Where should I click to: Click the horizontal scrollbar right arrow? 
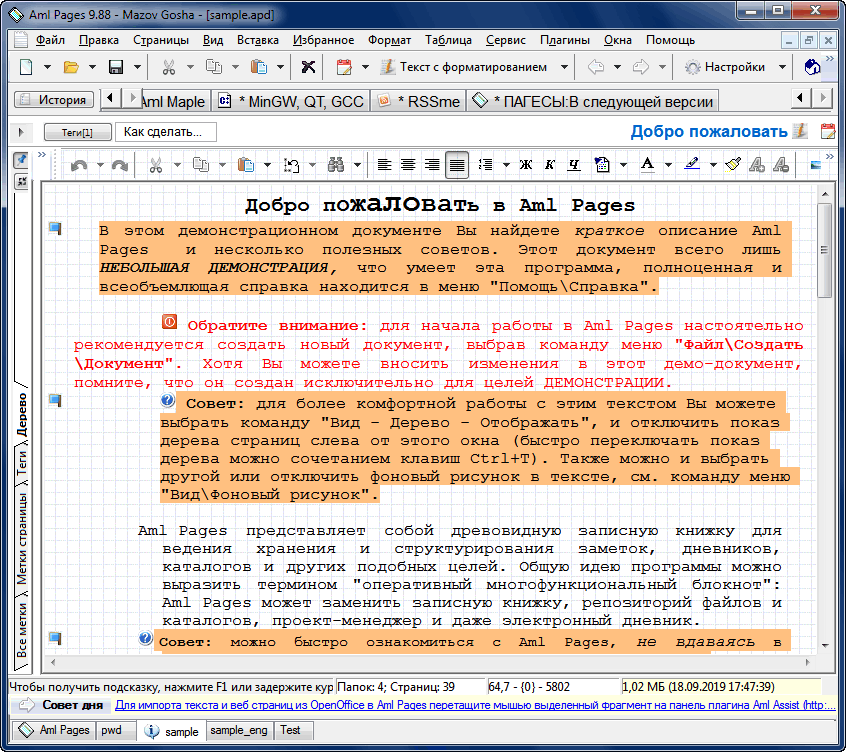tap(807, 662)
